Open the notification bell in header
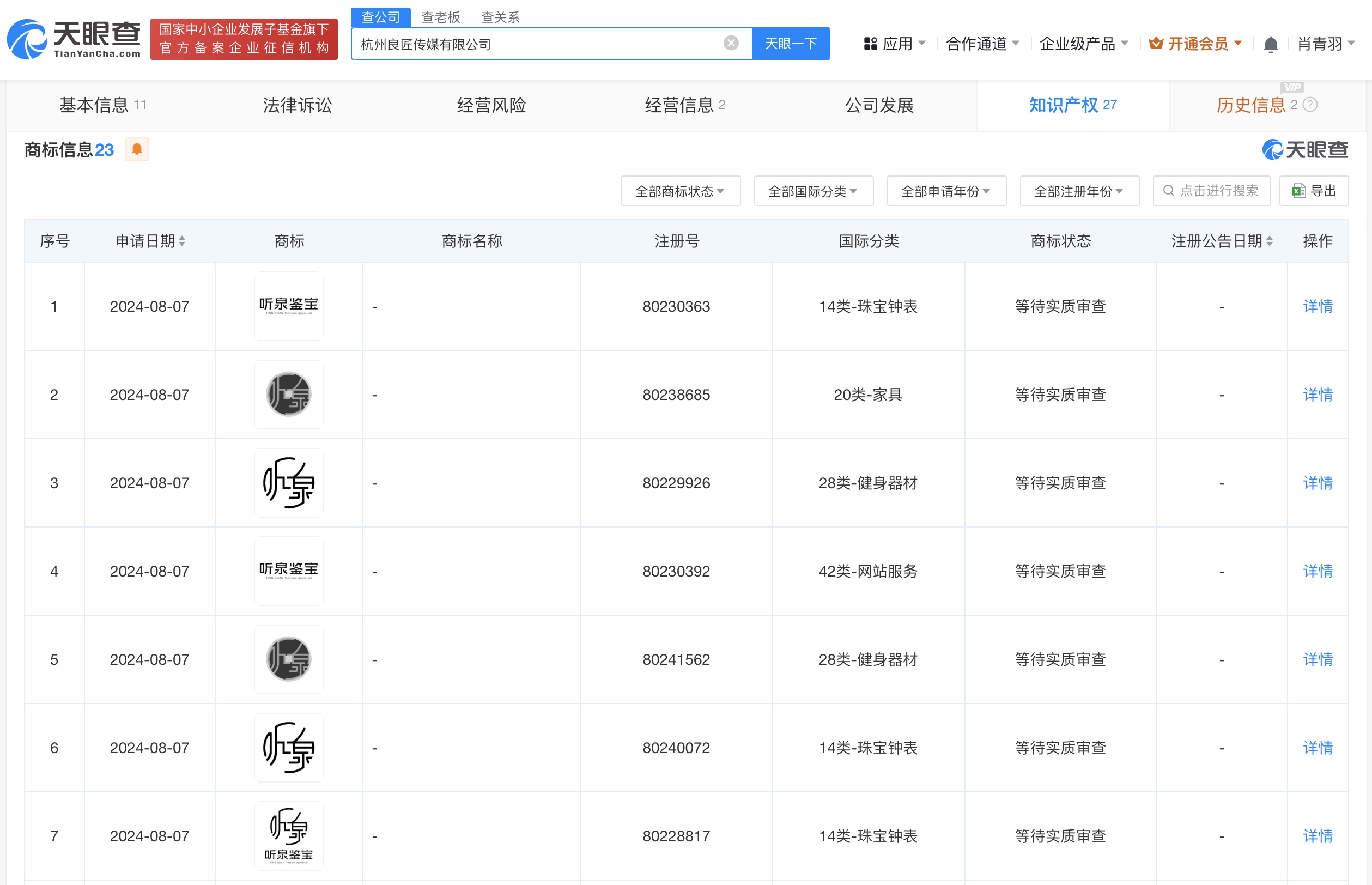Viewport: 1372px width, 885px height. pos(1271,44)
